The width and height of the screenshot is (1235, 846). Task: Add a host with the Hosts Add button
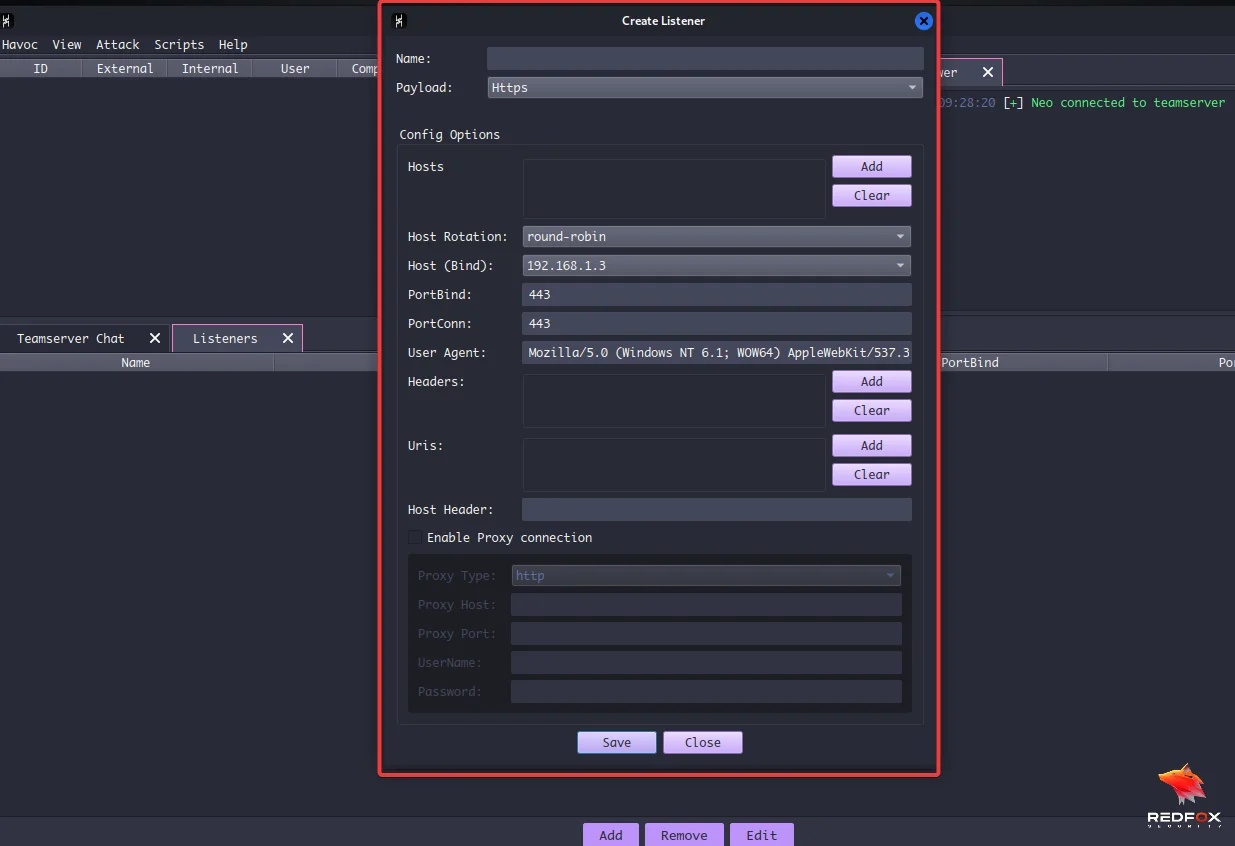pos(871,166)
